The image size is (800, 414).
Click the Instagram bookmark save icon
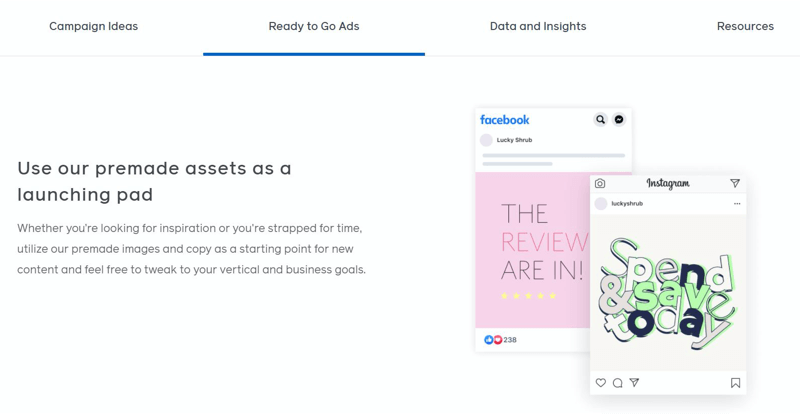735,383
